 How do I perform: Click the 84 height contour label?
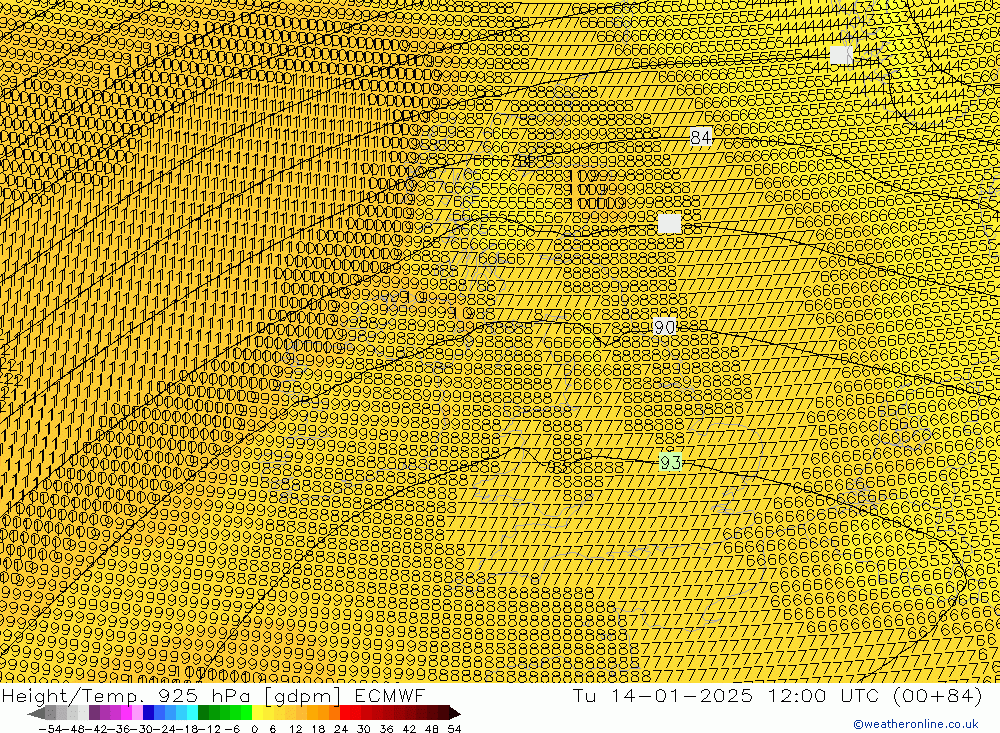click(x=700, y=137)
